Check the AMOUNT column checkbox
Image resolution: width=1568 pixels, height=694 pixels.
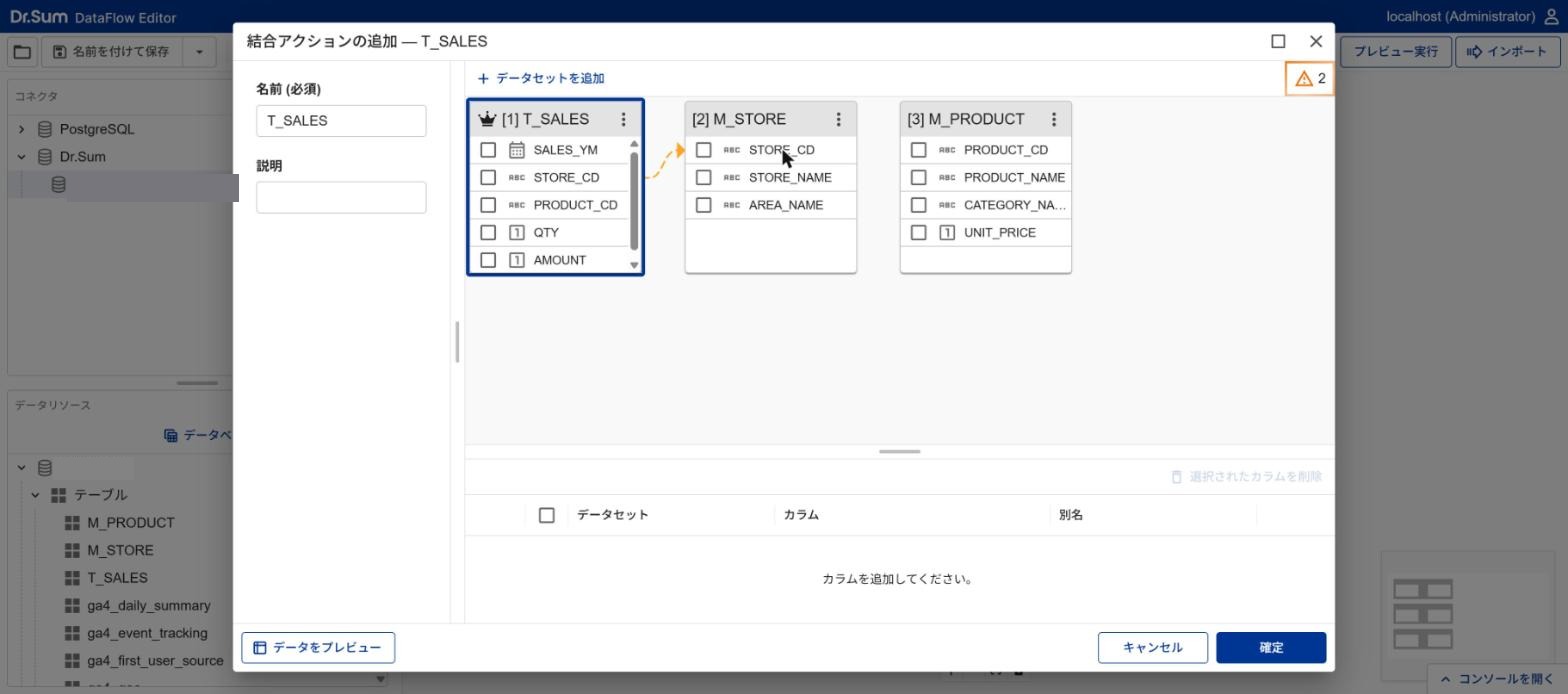488,260
